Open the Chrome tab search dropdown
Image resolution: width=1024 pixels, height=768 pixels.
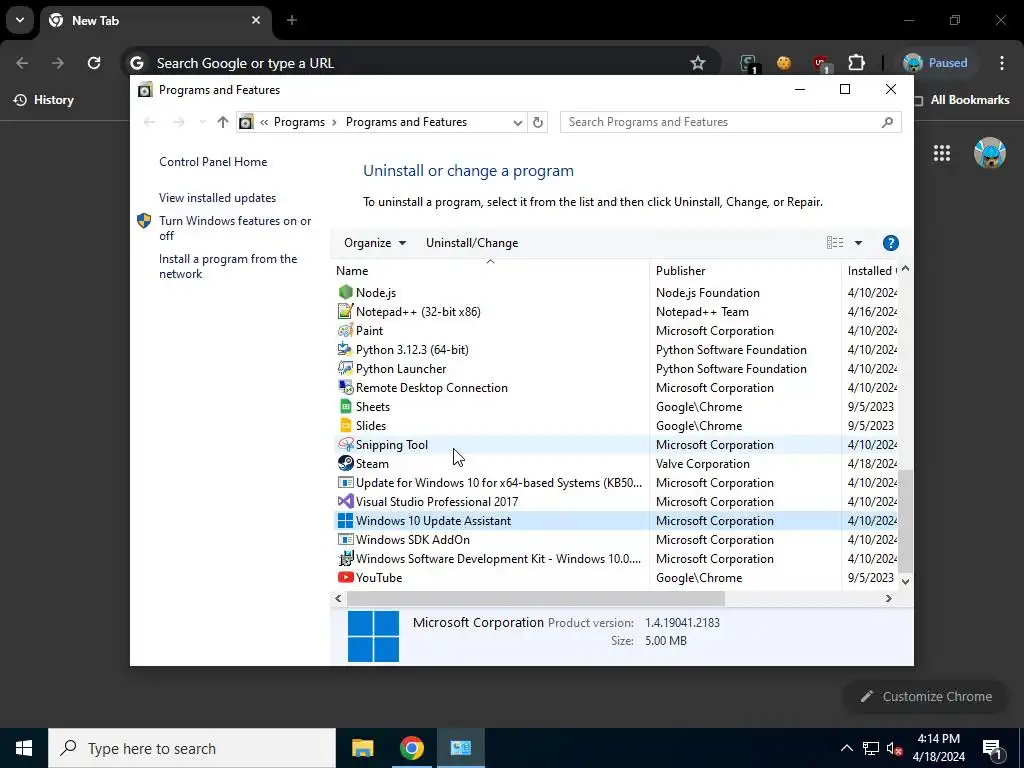(20, 20)
